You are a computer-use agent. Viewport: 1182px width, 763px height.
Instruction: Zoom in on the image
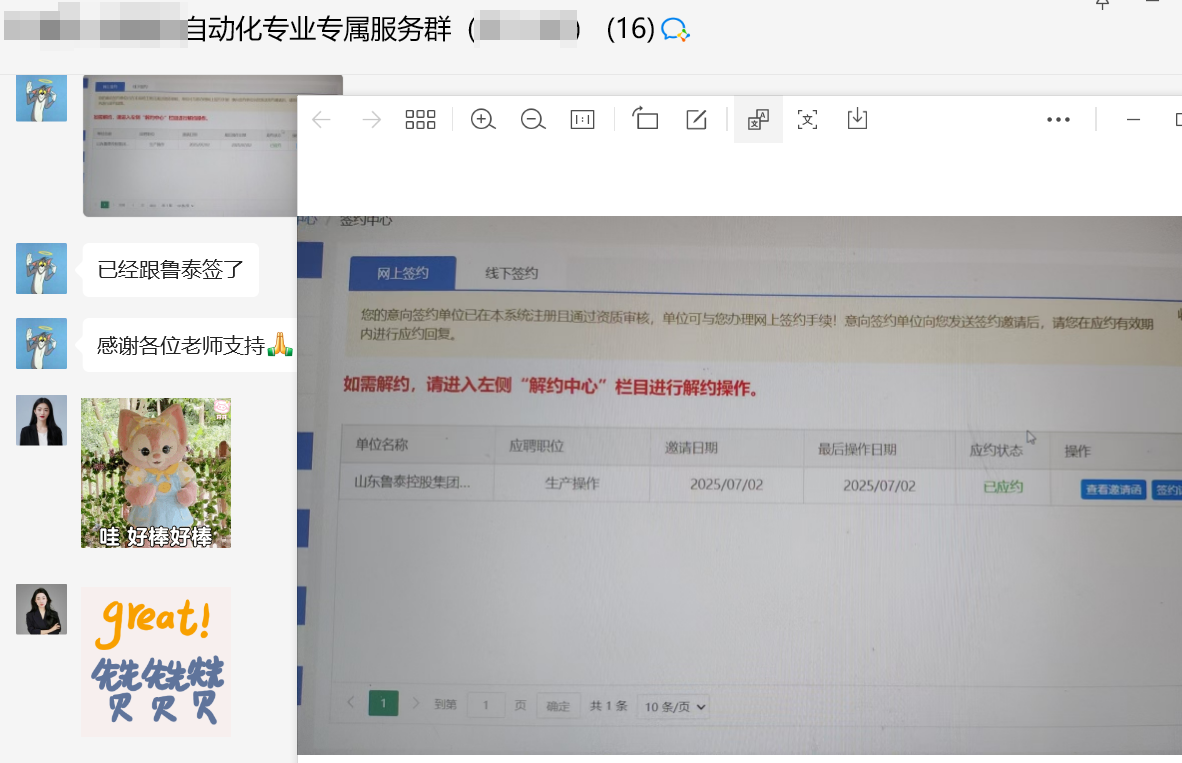point(483,120)
